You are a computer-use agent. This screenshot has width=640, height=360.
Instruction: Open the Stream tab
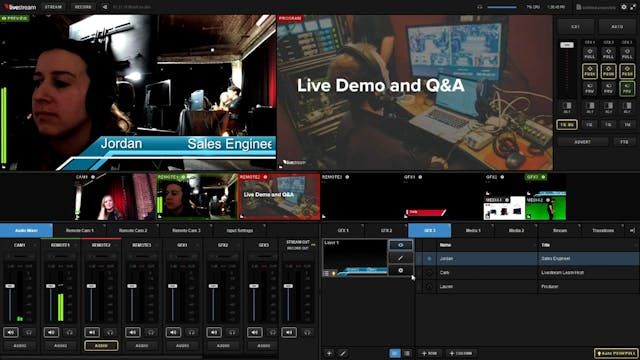(560, 231)
